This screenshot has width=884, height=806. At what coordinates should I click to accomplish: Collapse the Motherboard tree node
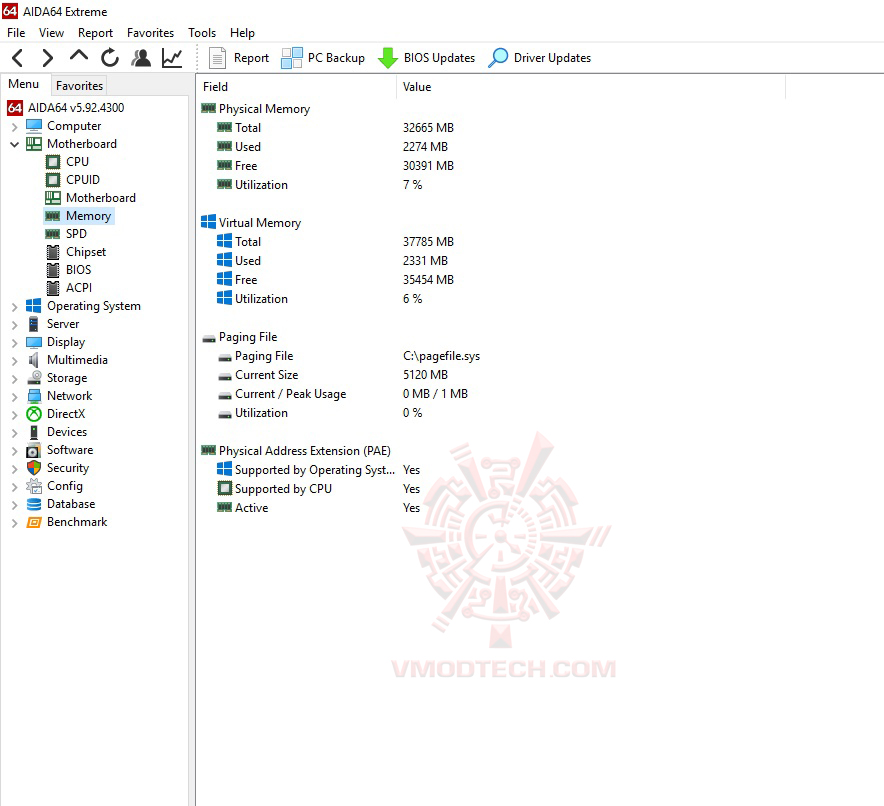click(15, 144)
